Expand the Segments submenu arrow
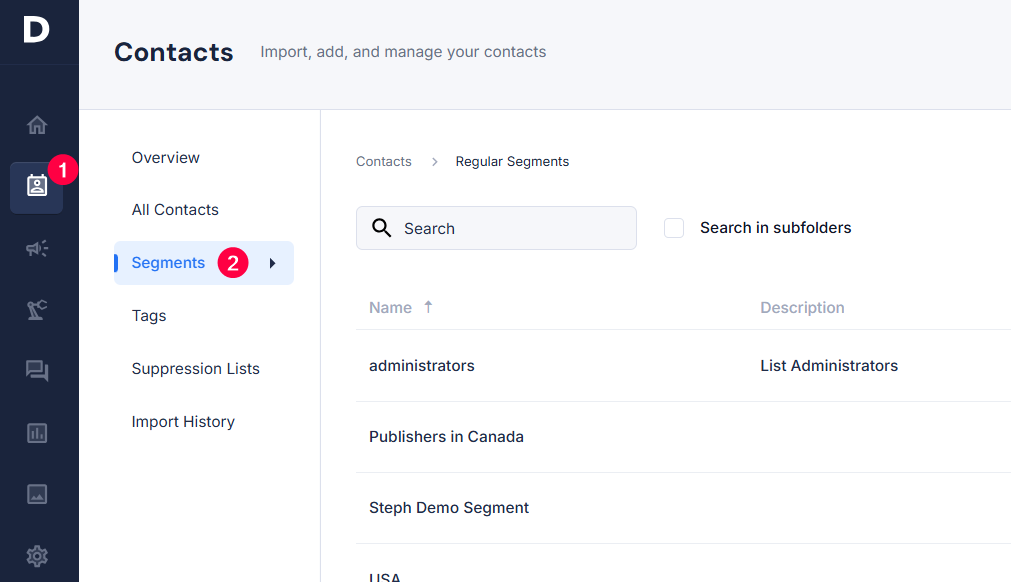Image resolution: width=1011 pixels, height=582 pixels. [272, 263]
